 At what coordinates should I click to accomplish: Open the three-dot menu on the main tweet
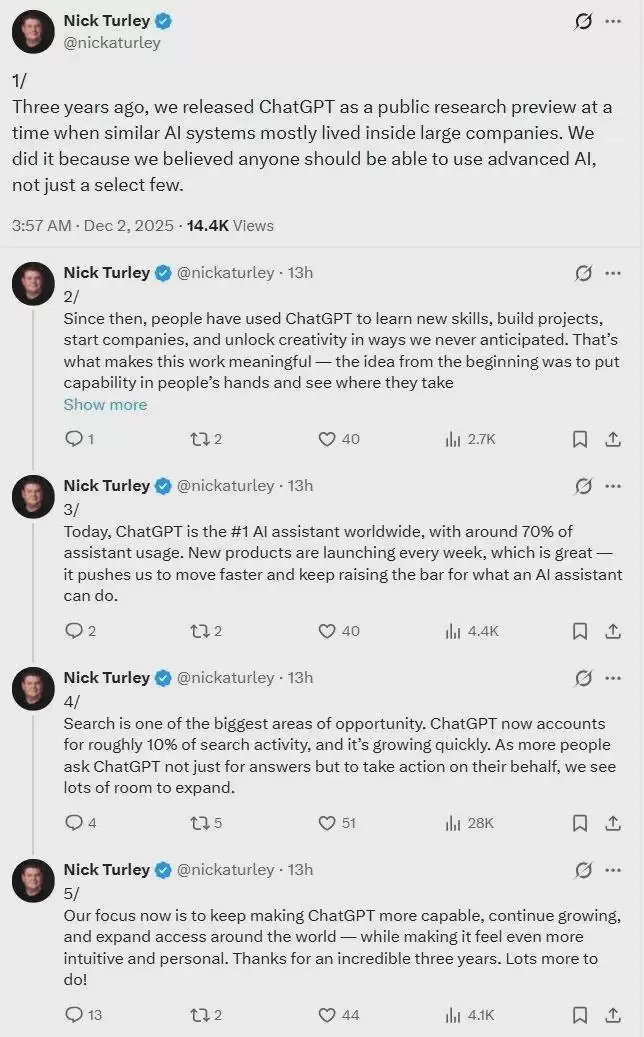click(x=613, y=21)
